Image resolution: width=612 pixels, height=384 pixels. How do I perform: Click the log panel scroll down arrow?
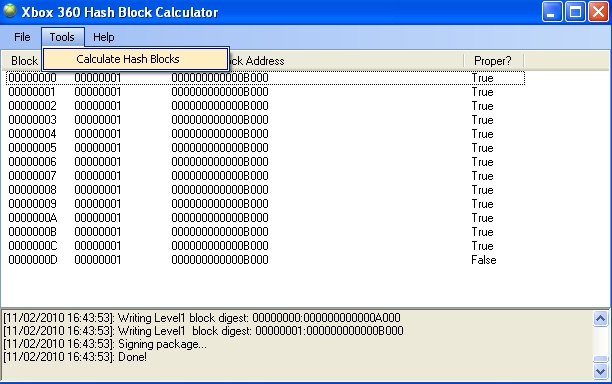[x=600, y=371]
